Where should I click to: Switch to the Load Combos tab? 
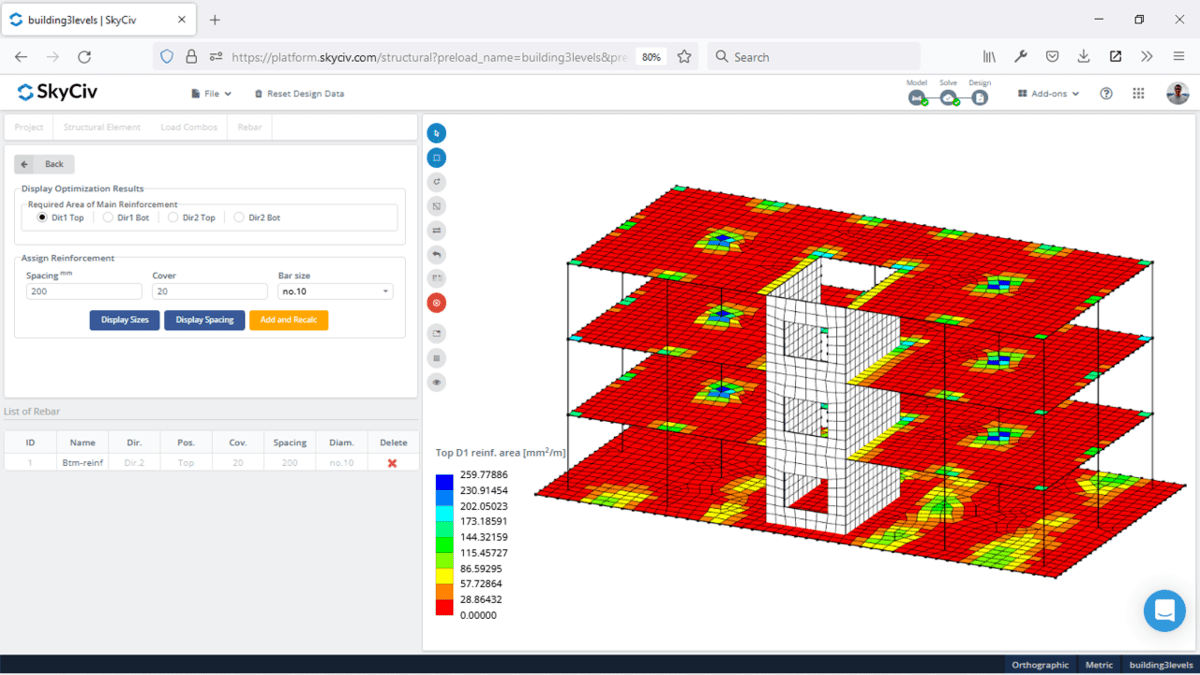189,127
